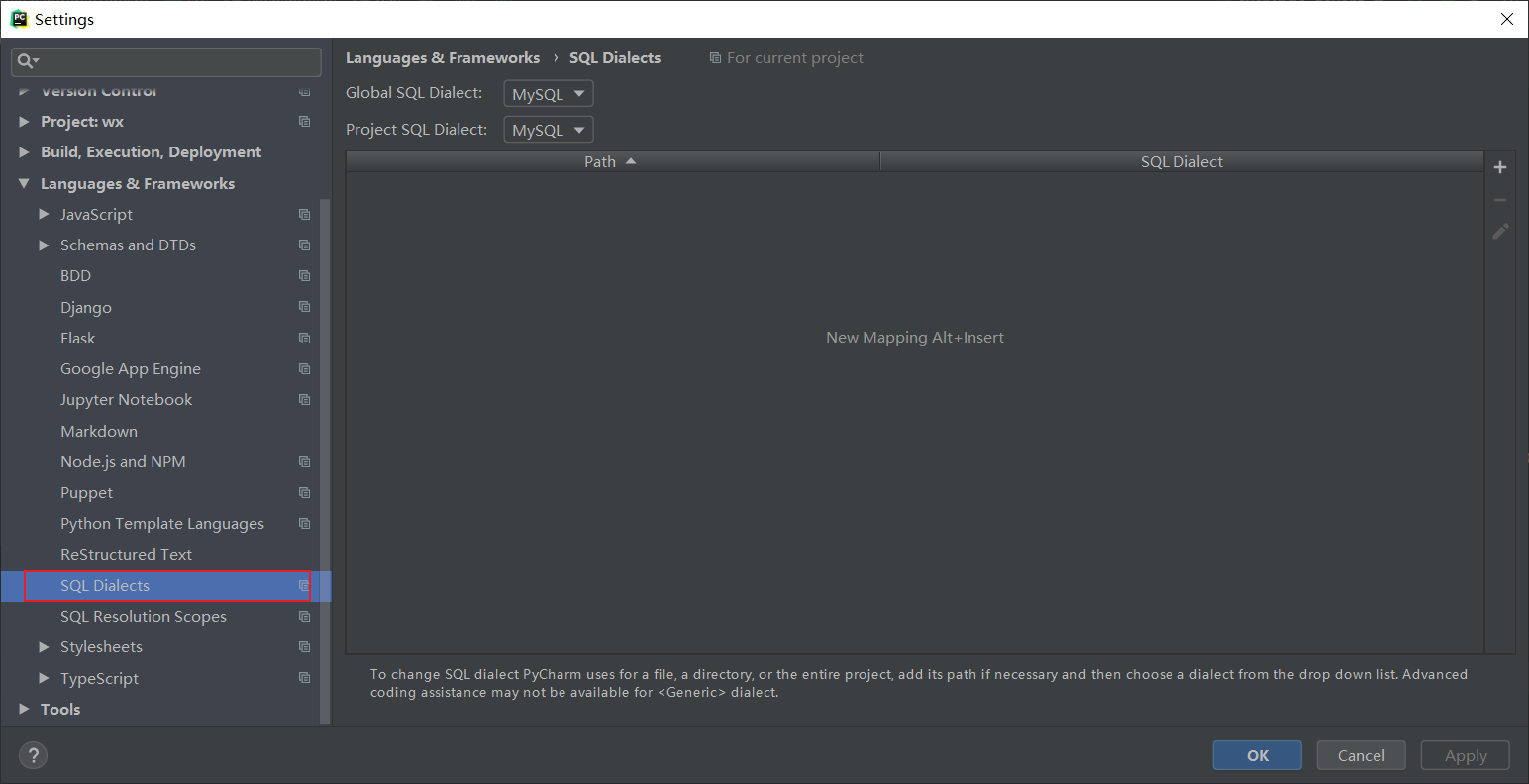Sort by the Path column header

[612, 161]
